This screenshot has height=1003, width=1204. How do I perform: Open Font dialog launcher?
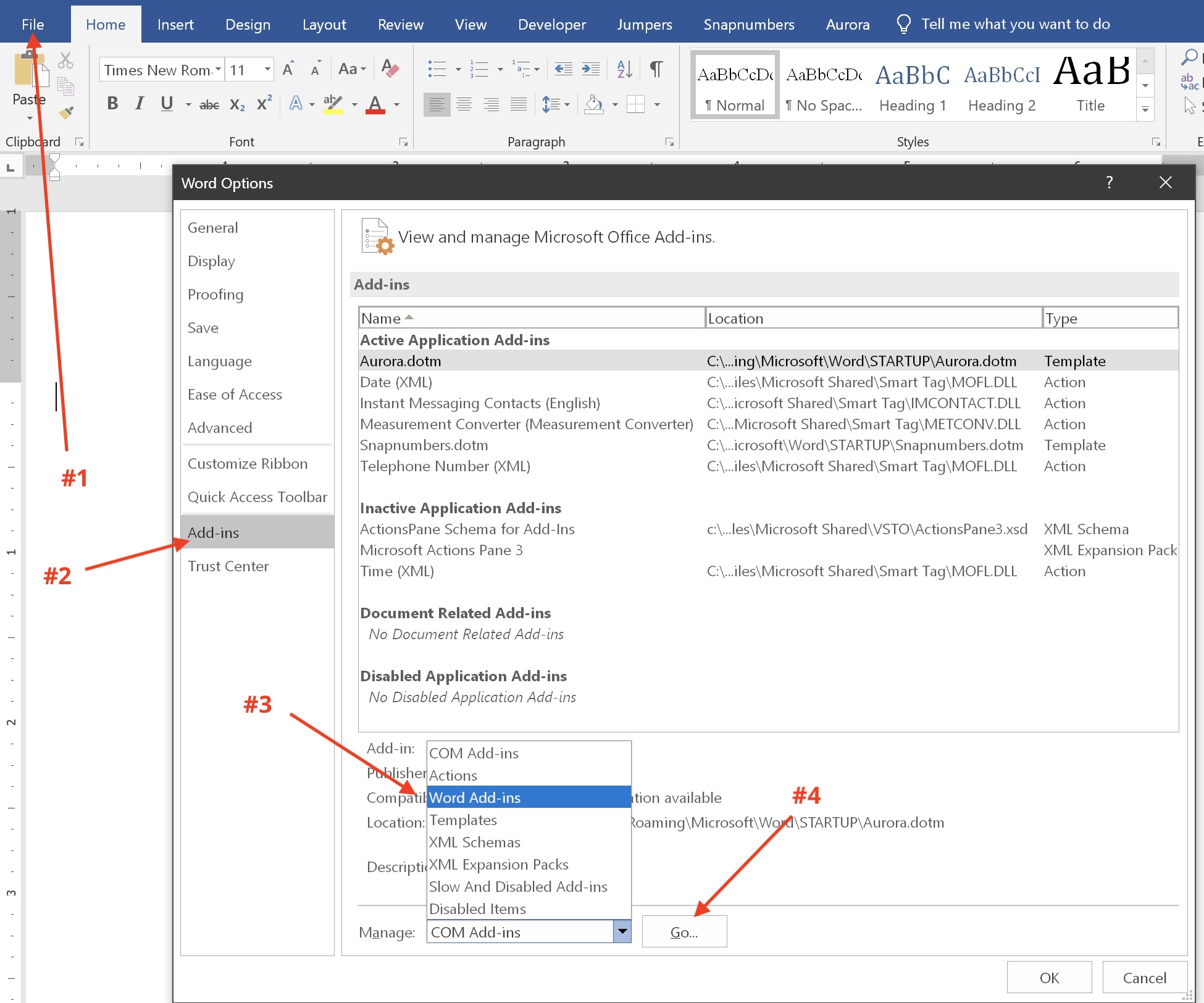point(404,142)
